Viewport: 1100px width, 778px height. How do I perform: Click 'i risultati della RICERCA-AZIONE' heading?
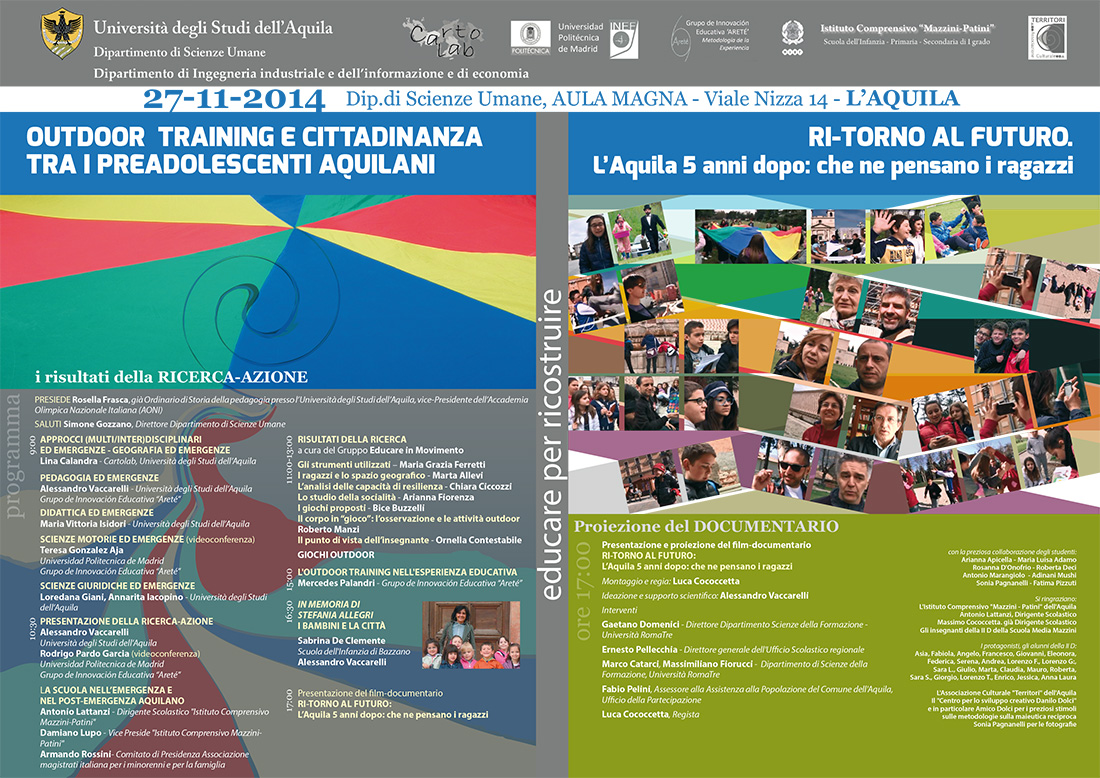coord(171,377)
